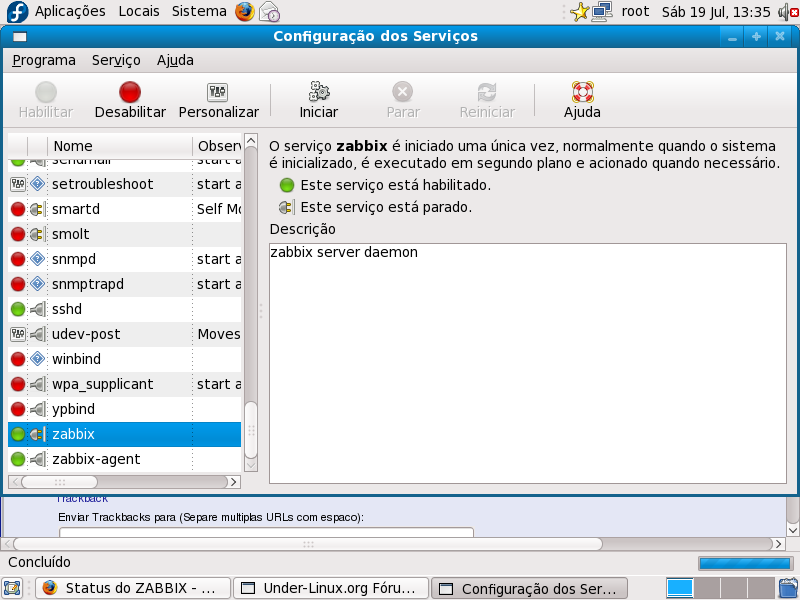The width and height of the screenshot is (800, 600).
Task: Click the service list vertical scrollbar thumb
Action: click(x=251, y=430)
